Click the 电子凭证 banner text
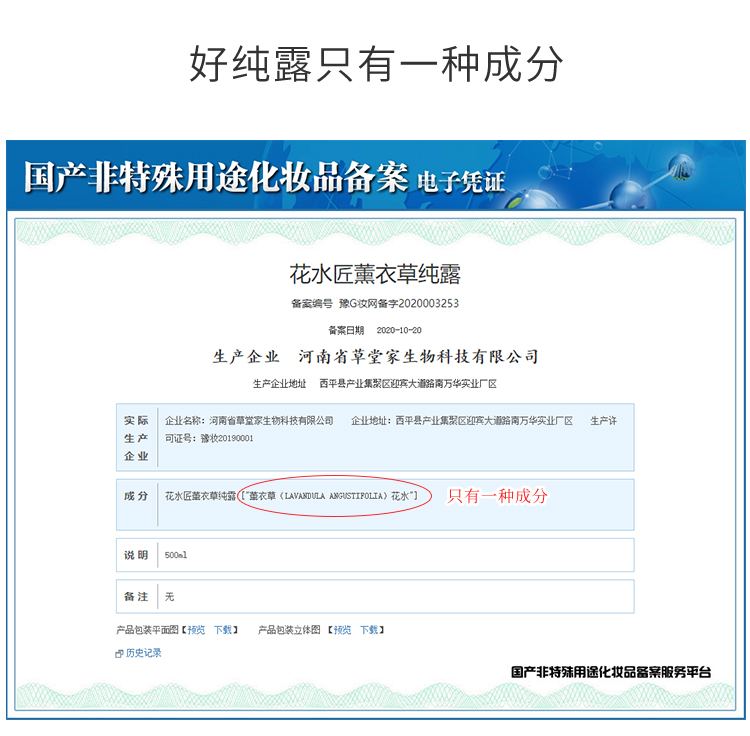The image size is (750, 736). pos(461,183)
